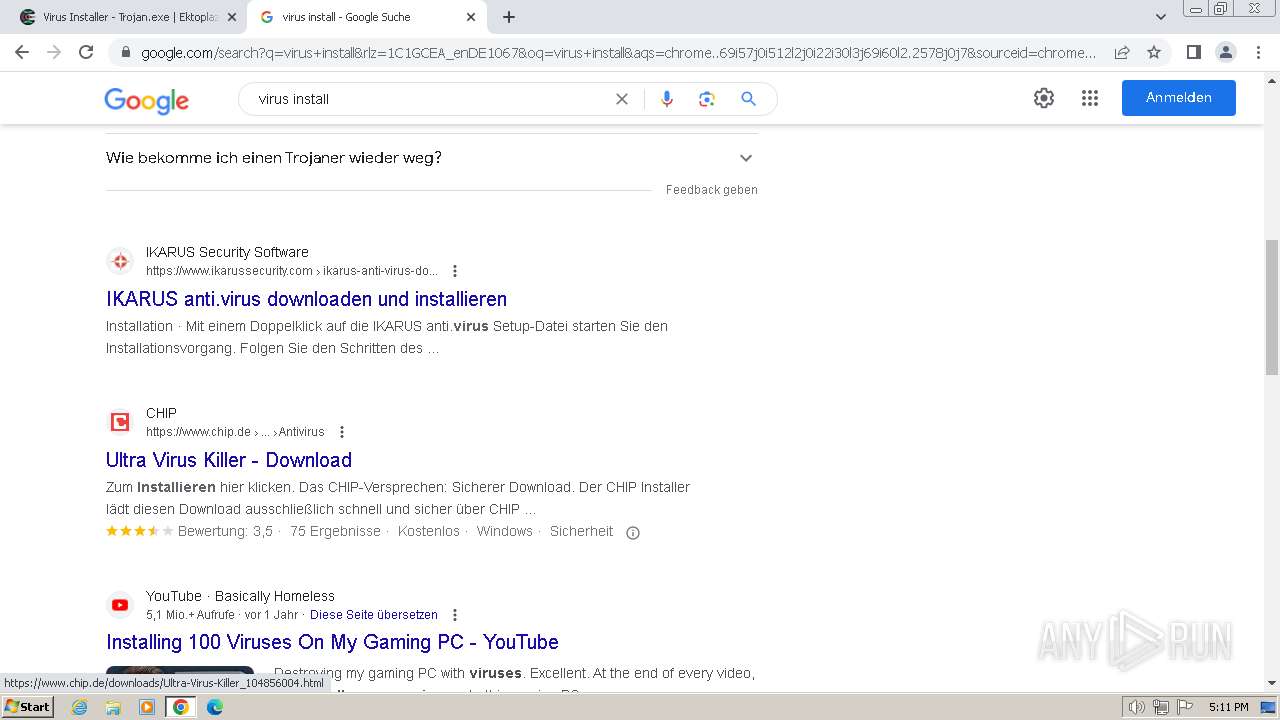The width and height of the screenshot is (1280, 720).
Task: Click 'Diese Seite übersetzen' link
Action: pos(374,615)
